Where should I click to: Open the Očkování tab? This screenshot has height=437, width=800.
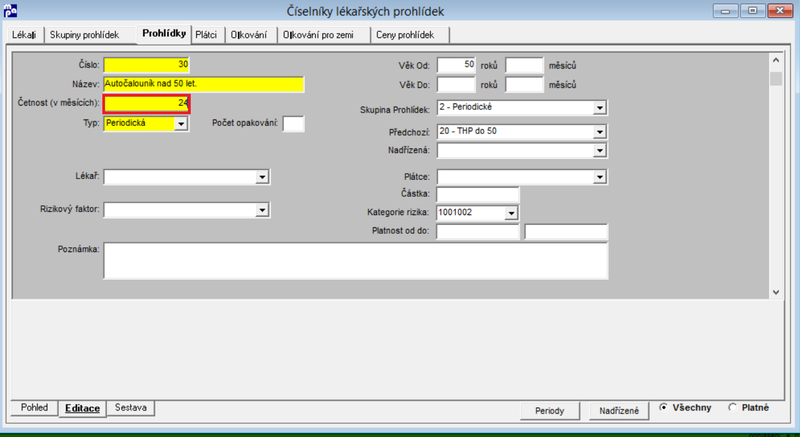tap(249, 35)
